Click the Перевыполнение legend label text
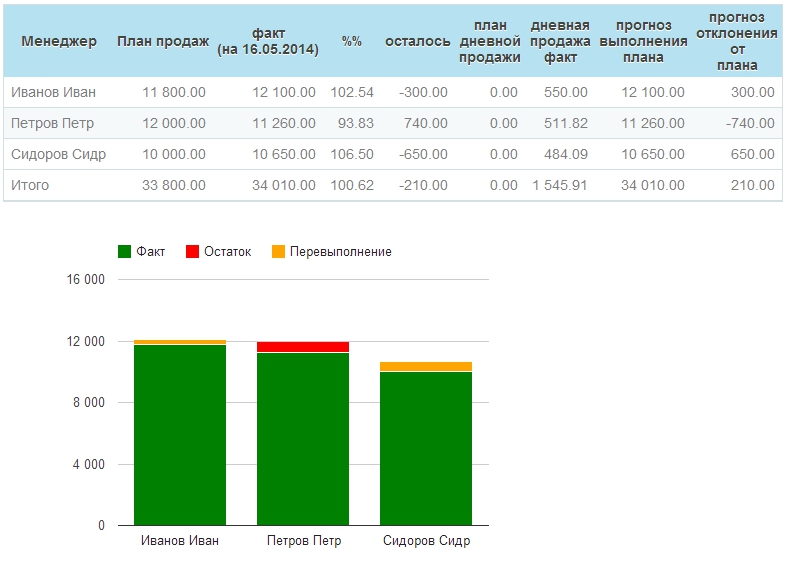Viewport: 787px width, 561px height. click(x=341, y=252)
